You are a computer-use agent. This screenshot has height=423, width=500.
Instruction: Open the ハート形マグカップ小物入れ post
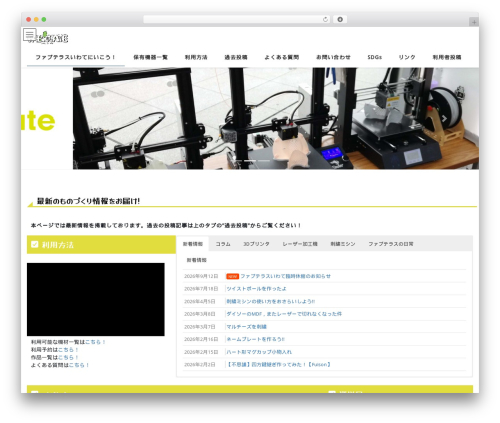click(x=259, y=352)
